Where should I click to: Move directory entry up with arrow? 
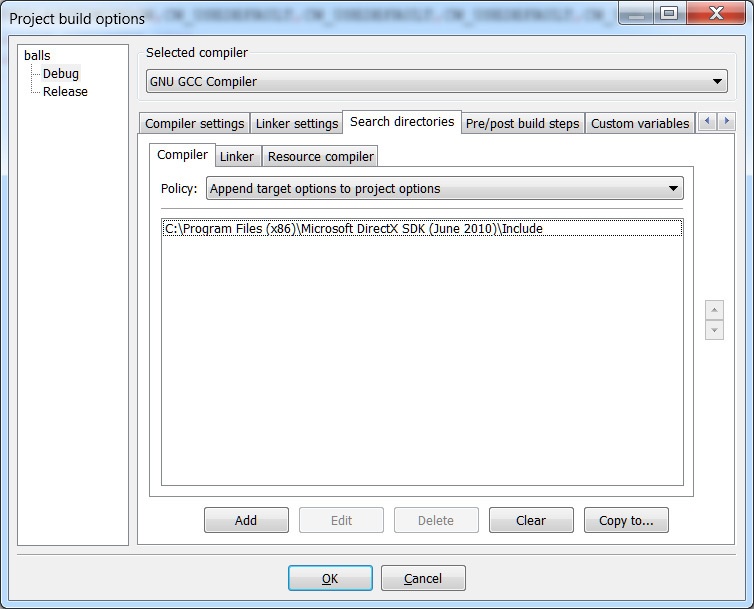pos(714,310)
